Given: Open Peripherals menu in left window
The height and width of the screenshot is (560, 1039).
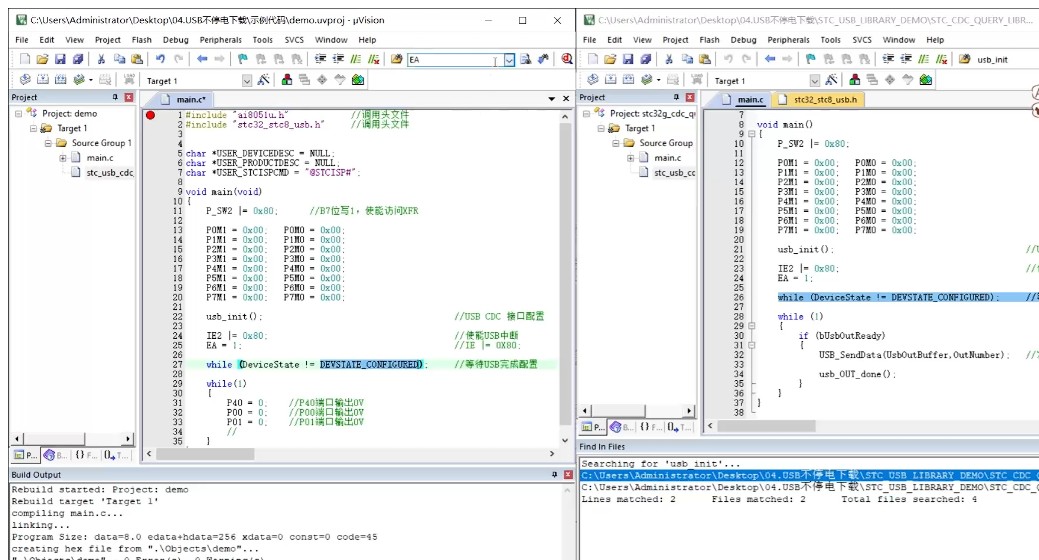Looking at the screenshot, I should (x=221, y=40).
